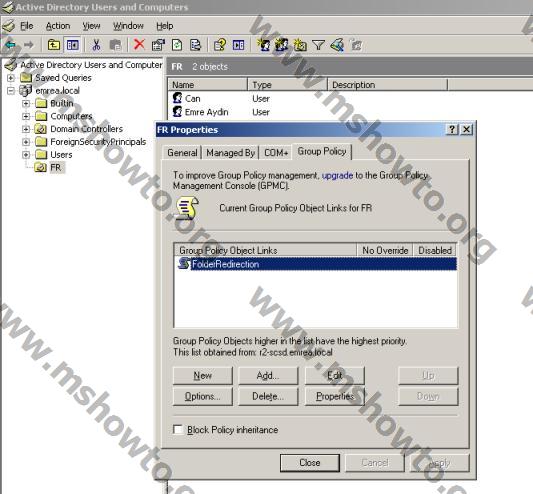Select the Computers label in tree
The width and height of the screenshot is (533, 494).
click(x=71, y=116)
